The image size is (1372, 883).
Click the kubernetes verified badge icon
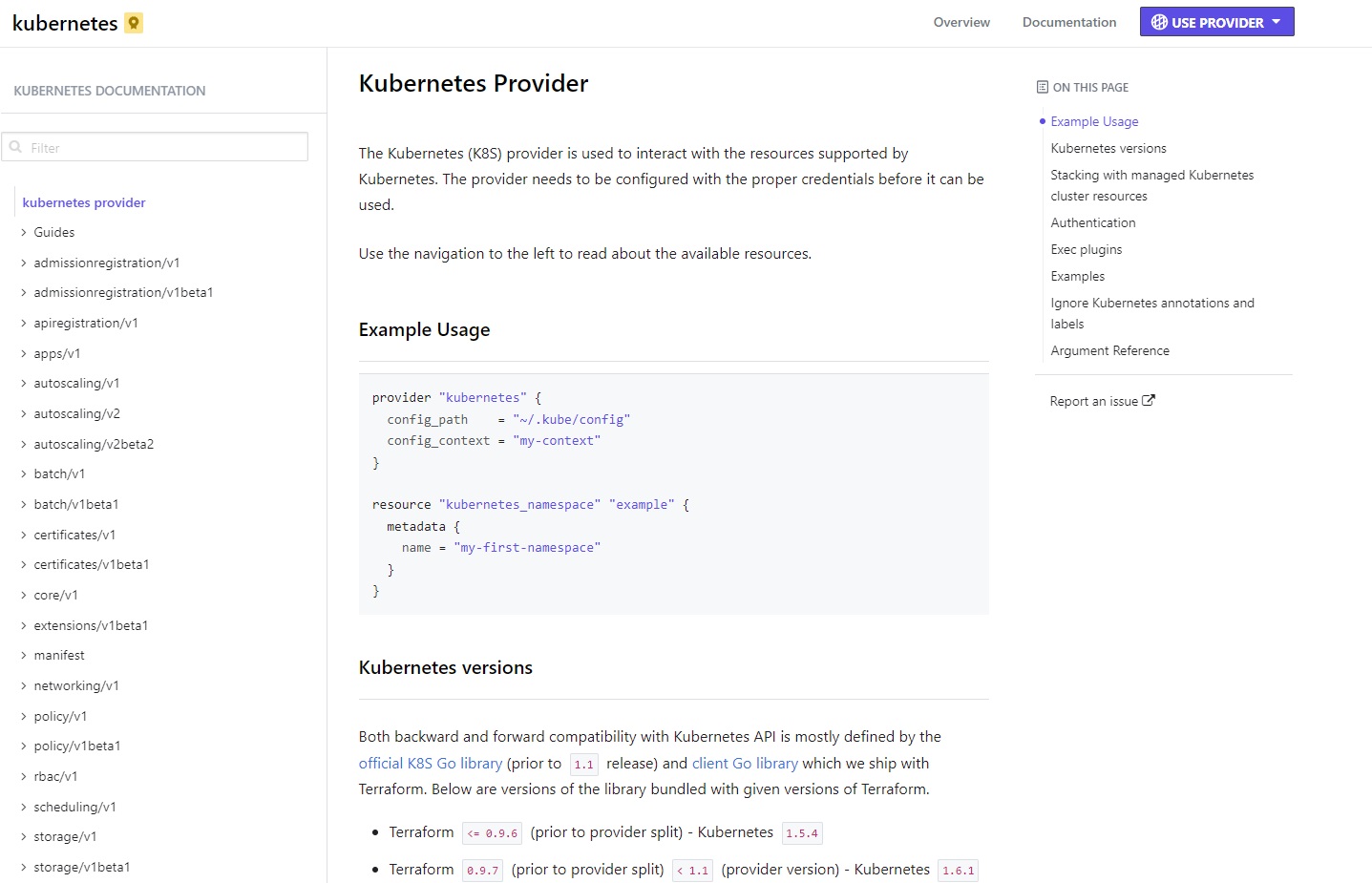pos(134,23)
